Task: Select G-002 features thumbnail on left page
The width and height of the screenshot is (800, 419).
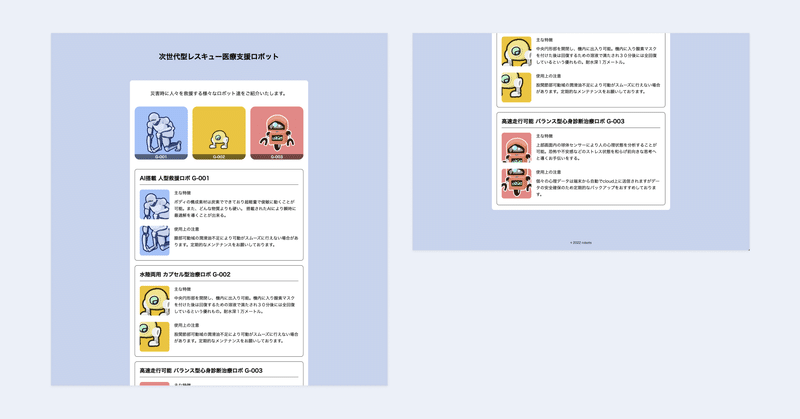Action: coord(155,301)
